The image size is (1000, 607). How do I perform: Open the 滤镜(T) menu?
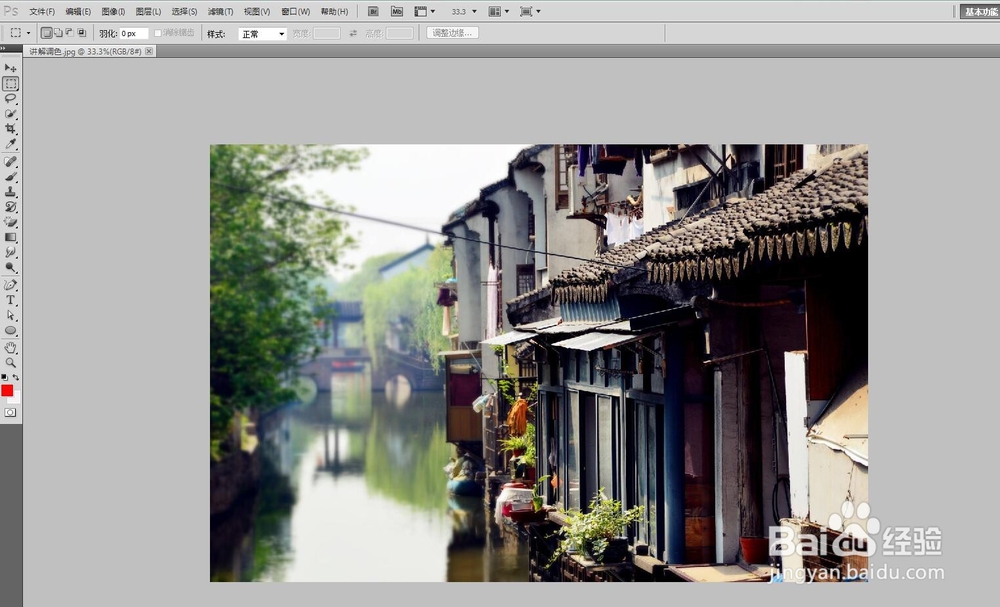click(220, 11)
